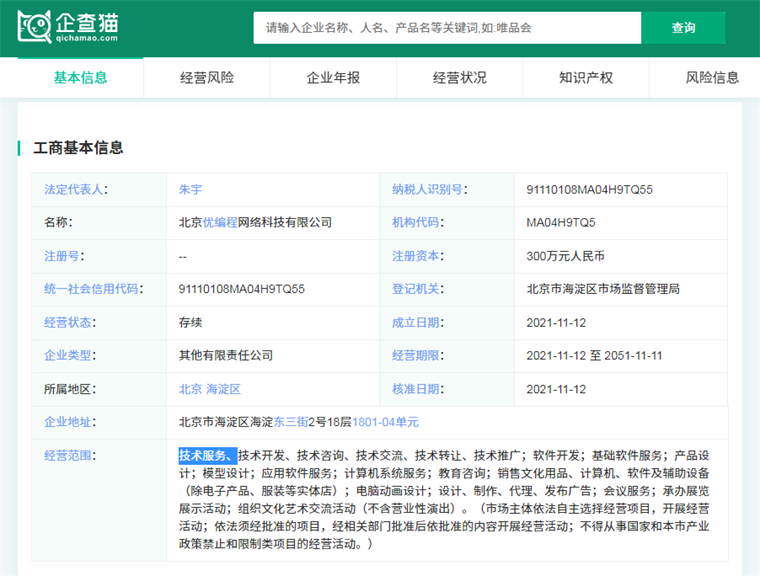Click the 其他有限责任公司 company type value
Viewport: 760px width, 576px height.
[x=226, y=355]
